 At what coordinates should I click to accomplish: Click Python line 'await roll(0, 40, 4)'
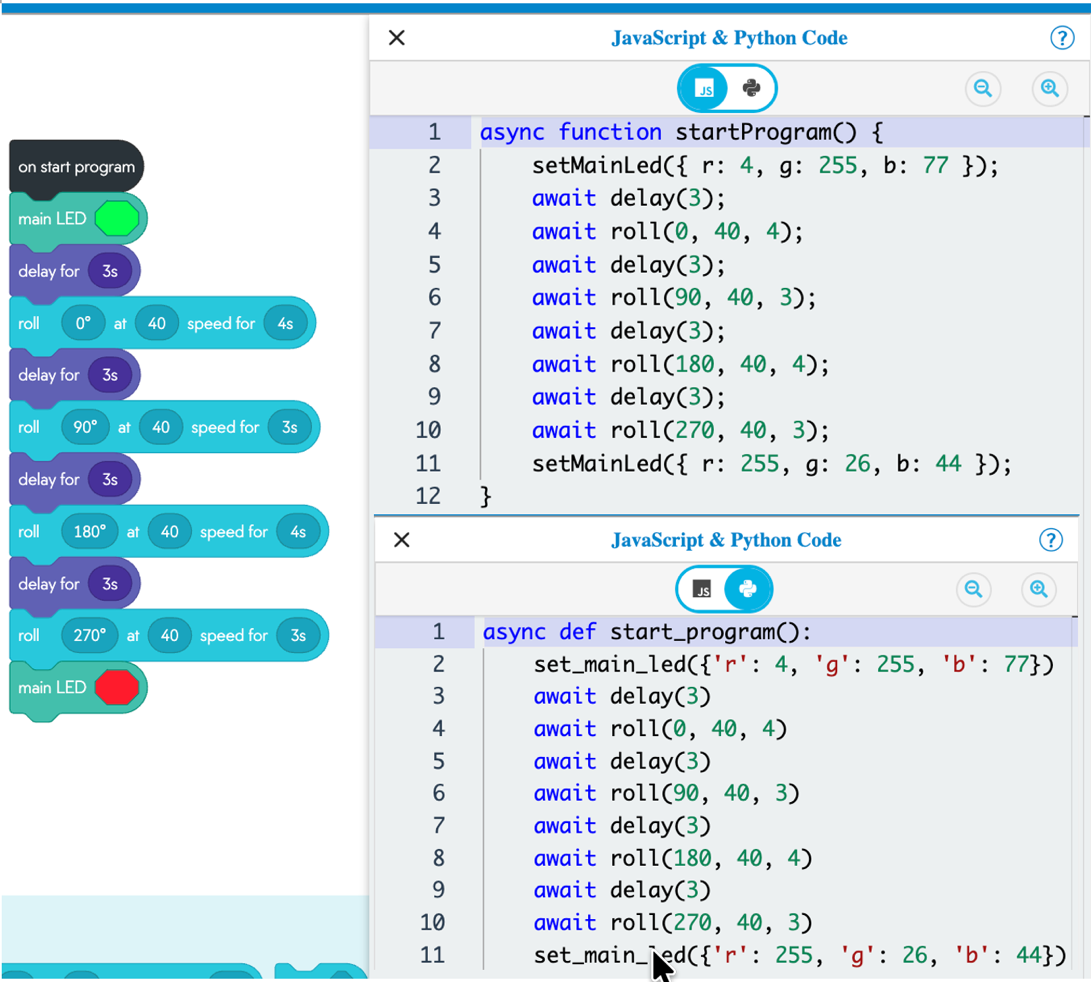pyautogui.click(x=660, y=729)
